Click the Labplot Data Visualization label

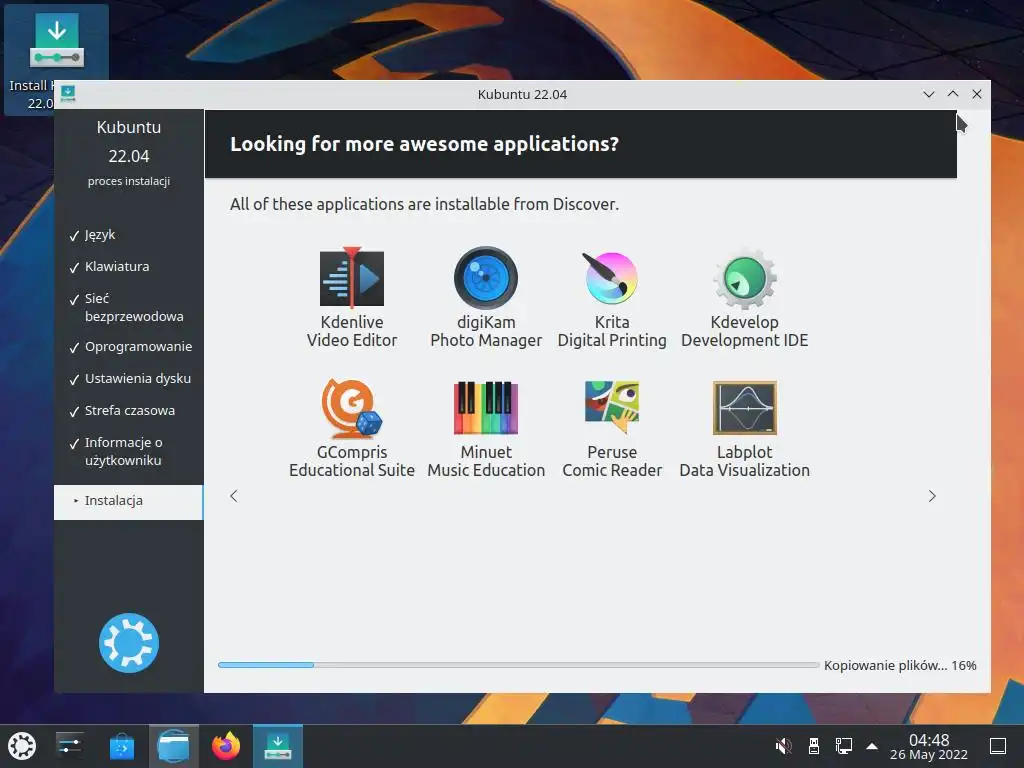point(744,461)
